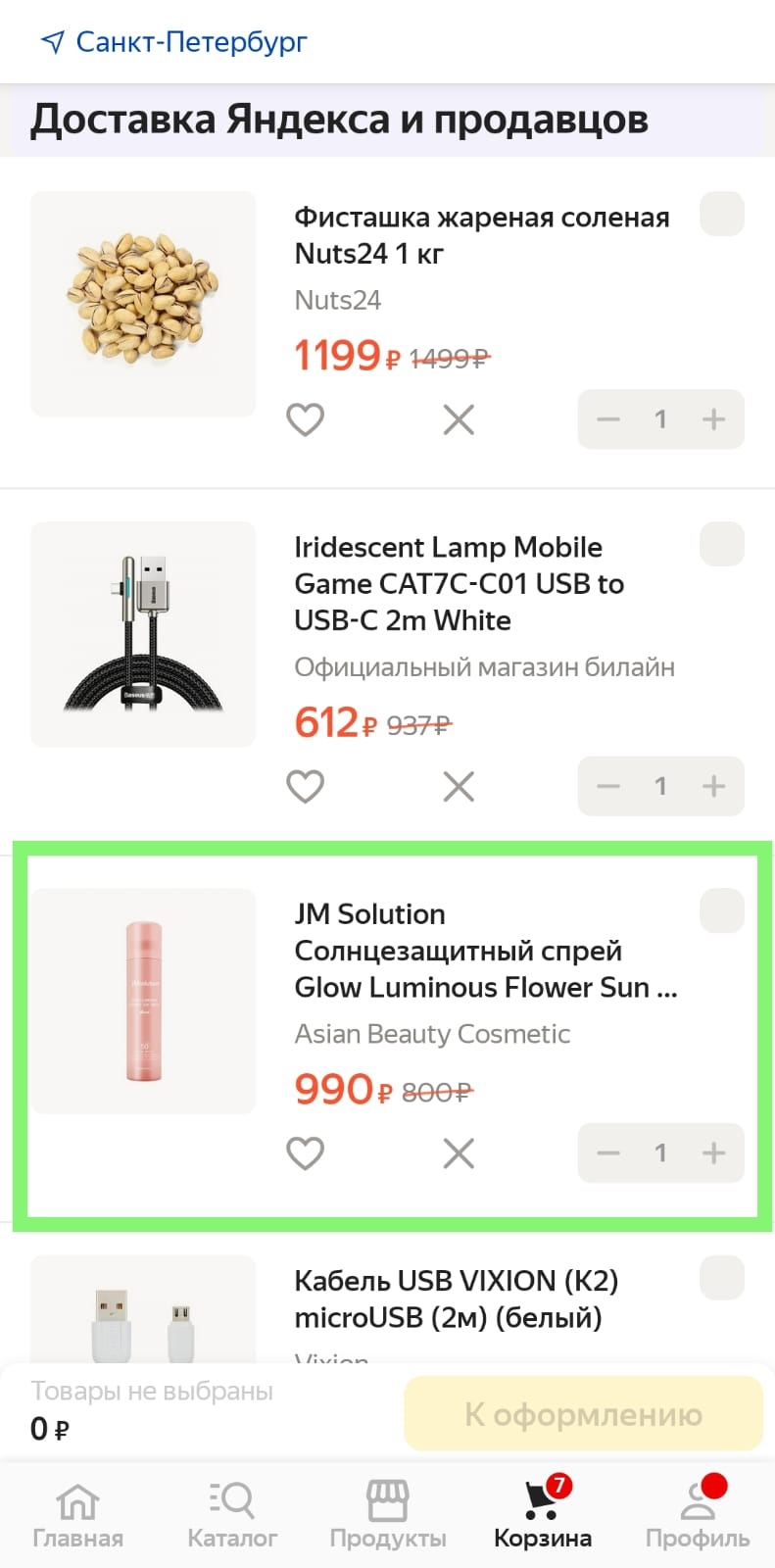Open the pistachios product thumbnail
Viewport: 775px width, 1568px height.
tap(143, 304)
